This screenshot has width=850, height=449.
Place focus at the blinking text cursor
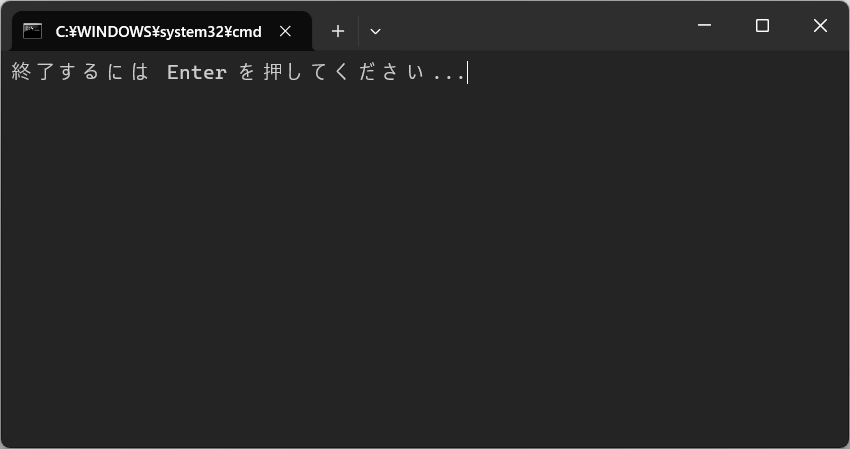point(467,72)
